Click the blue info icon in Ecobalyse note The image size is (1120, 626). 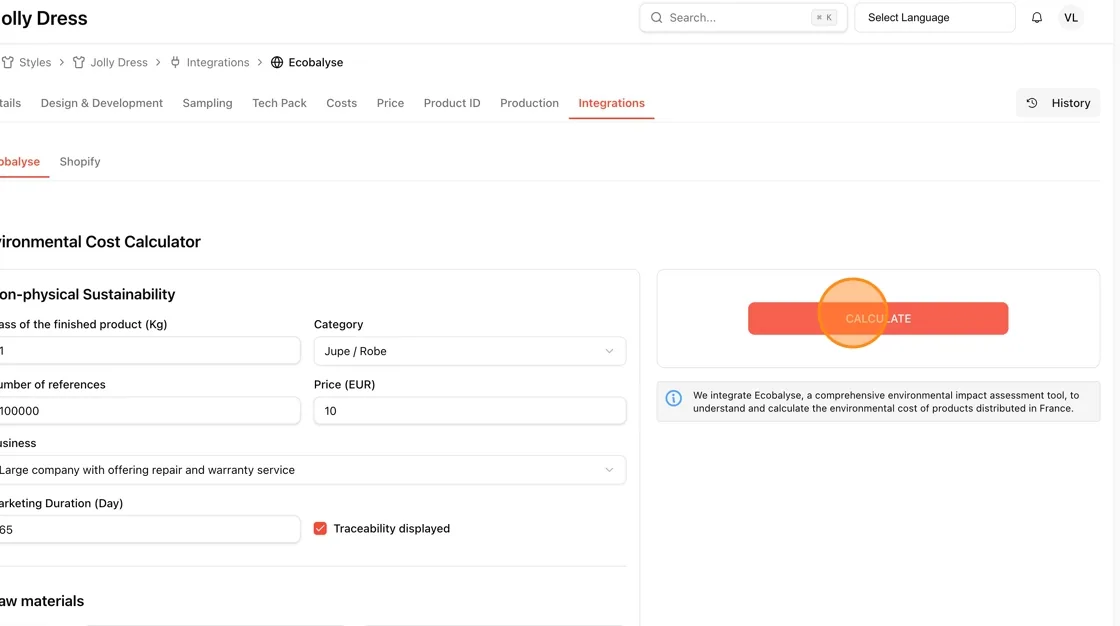(674, 398)
